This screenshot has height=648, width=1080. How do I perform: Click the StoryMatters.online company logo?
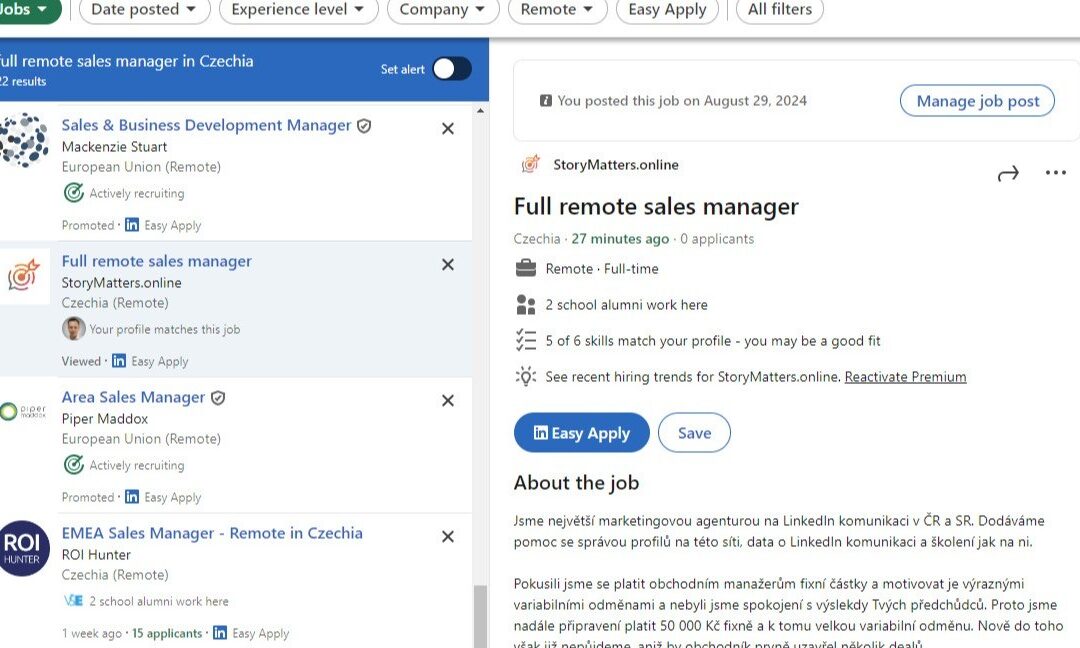point(527,164)
